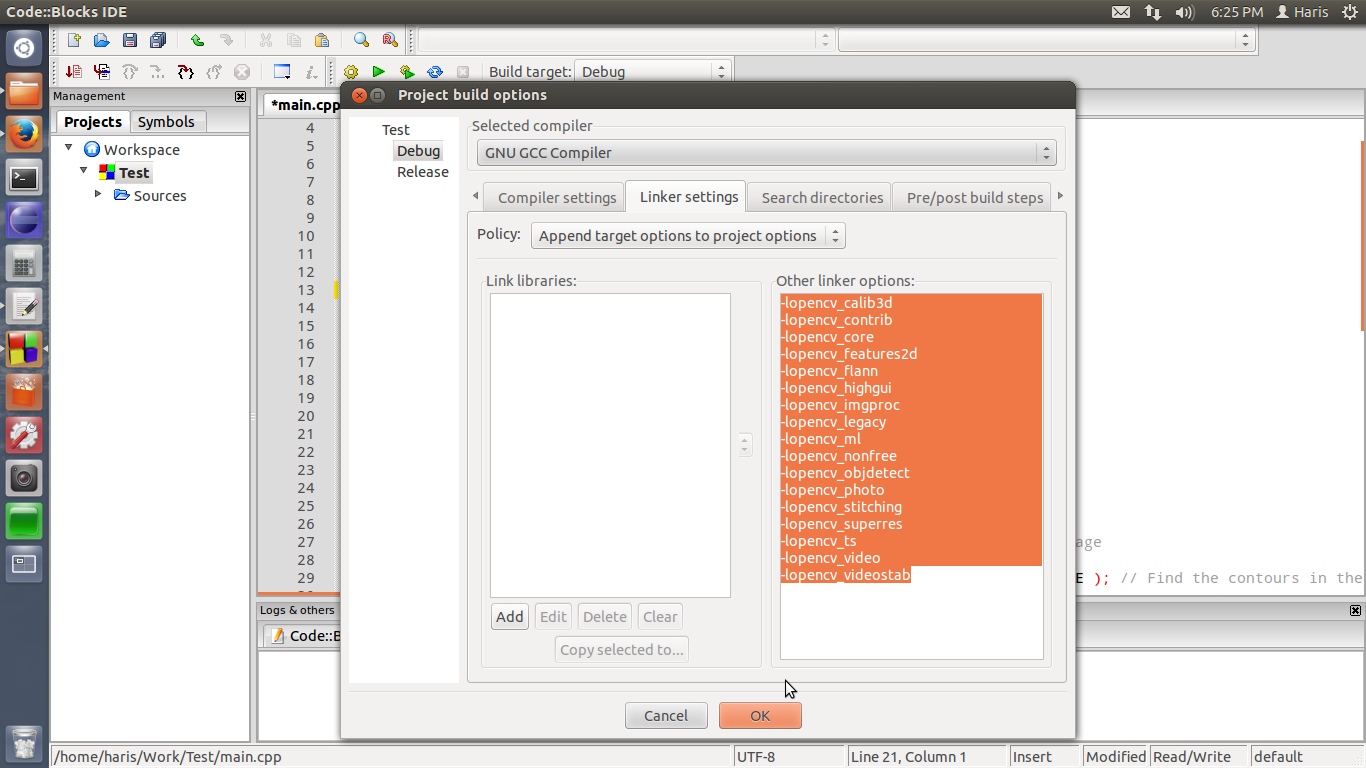Save the current file with the floppy icon
The width and height of the screenshot is (1366, 768).
pyautogui.click(x=129, y=41)
